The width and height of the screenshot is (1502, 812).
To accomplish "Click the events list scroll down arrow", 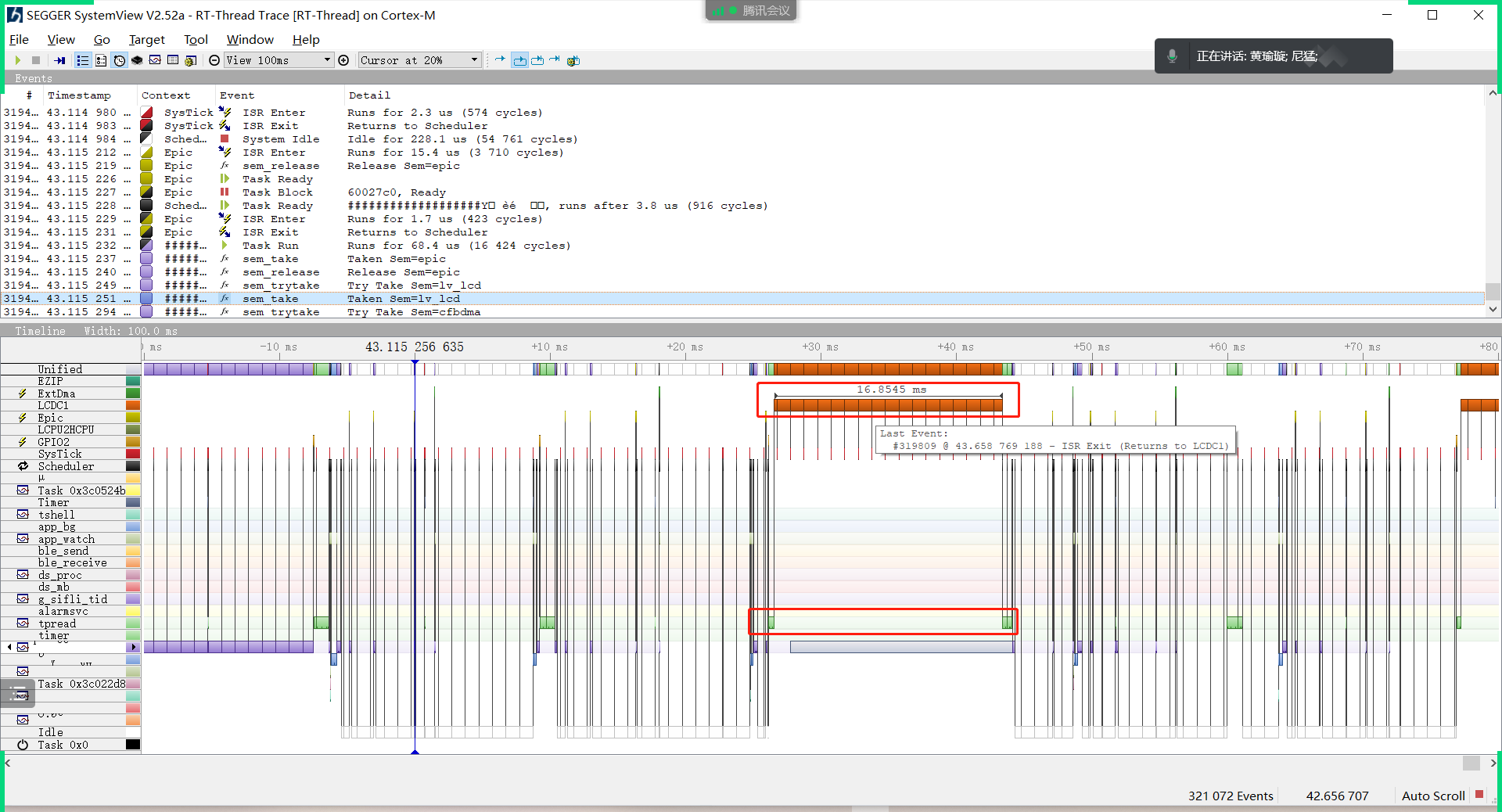I will (1493, 310).
